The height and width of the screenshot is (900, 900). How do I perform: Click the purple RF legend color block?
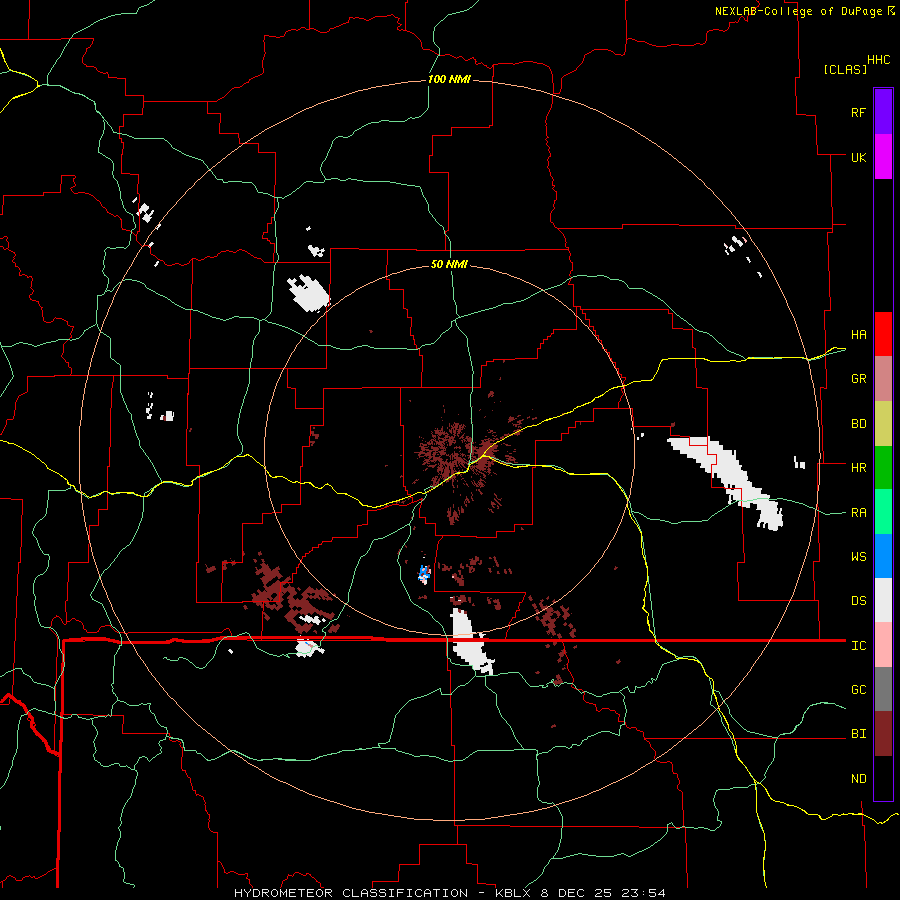[x=883, y=112]
